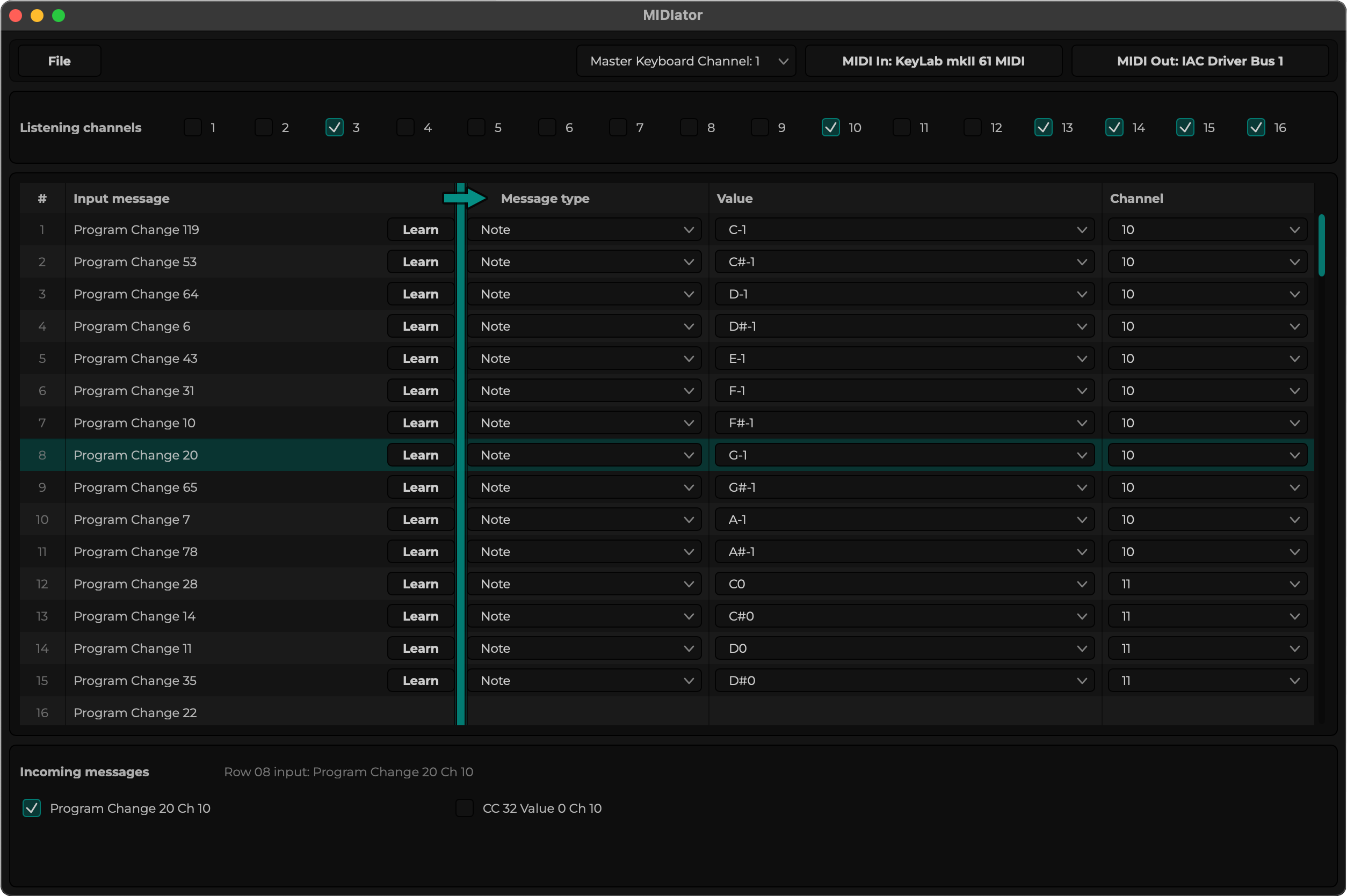Image resolution: width=1347 pixels, height=896 pixels.
Task: Click Learn for Program Change 78
Action: click(x=421, y=551)
